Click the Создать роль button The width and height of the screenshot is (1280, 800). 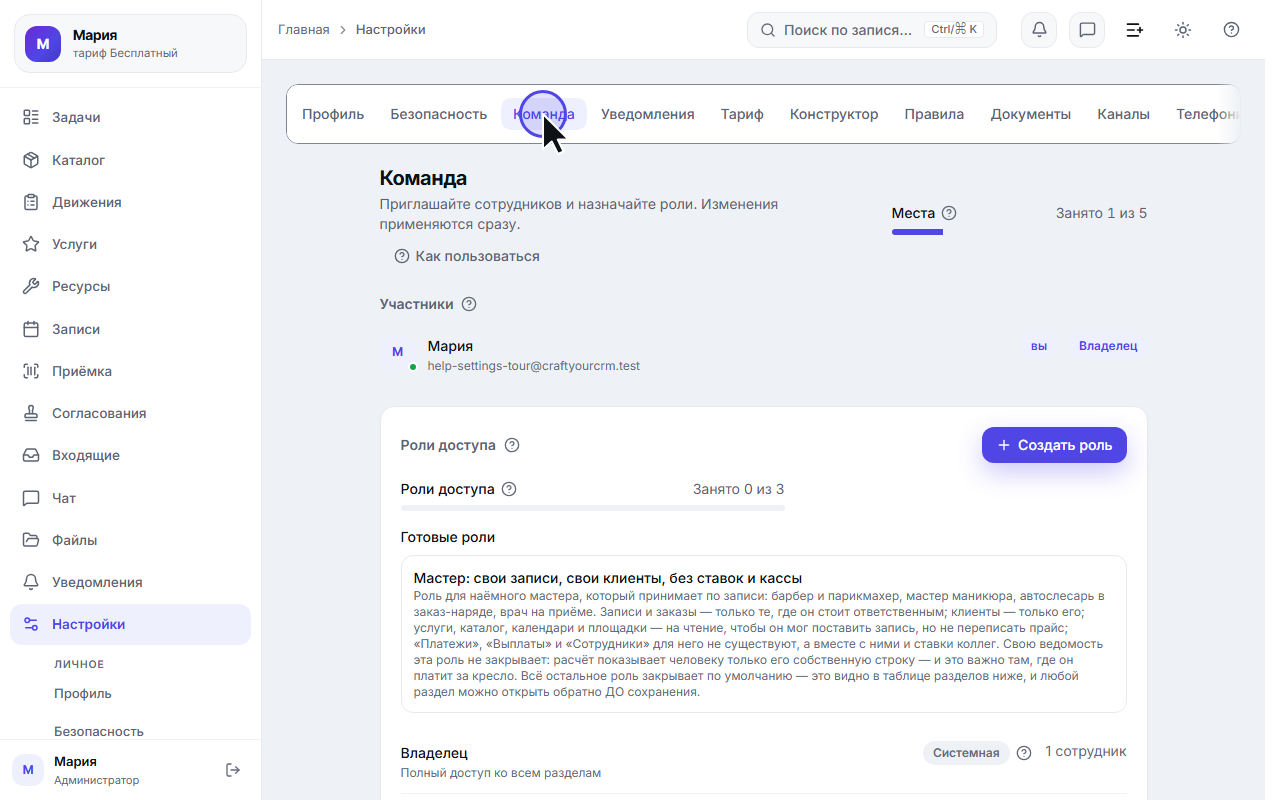point(1054,445)
